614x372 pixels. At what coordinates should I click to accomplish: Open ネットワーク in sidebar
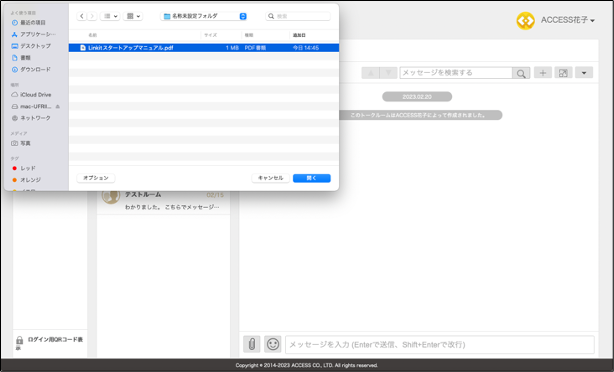tap(31, 118)
